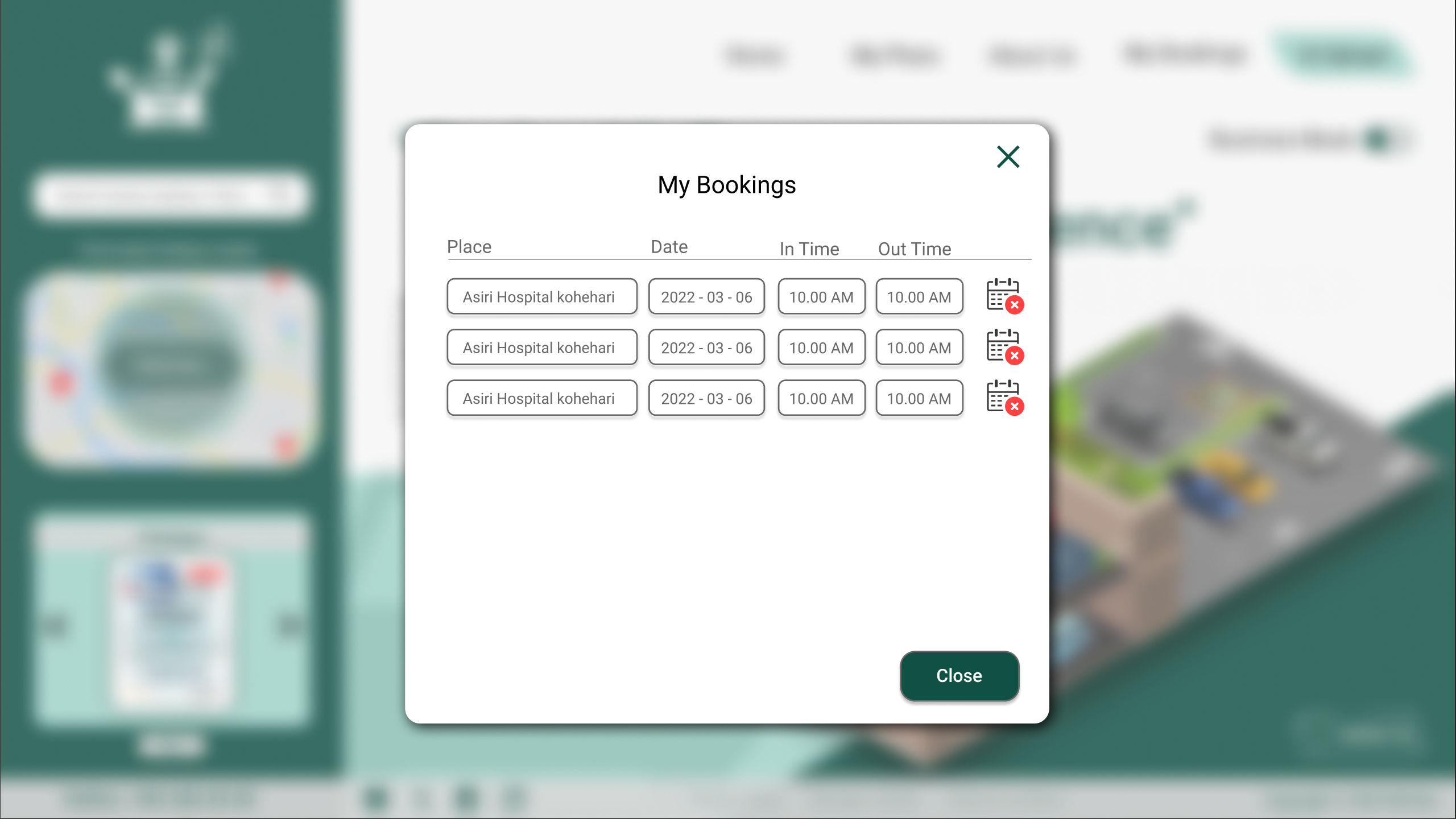The height and width of the screenshot is (819, 1456).
Task: Cancel the third Asiri Hospital booking entry
Action: [x=1004, y=398]
